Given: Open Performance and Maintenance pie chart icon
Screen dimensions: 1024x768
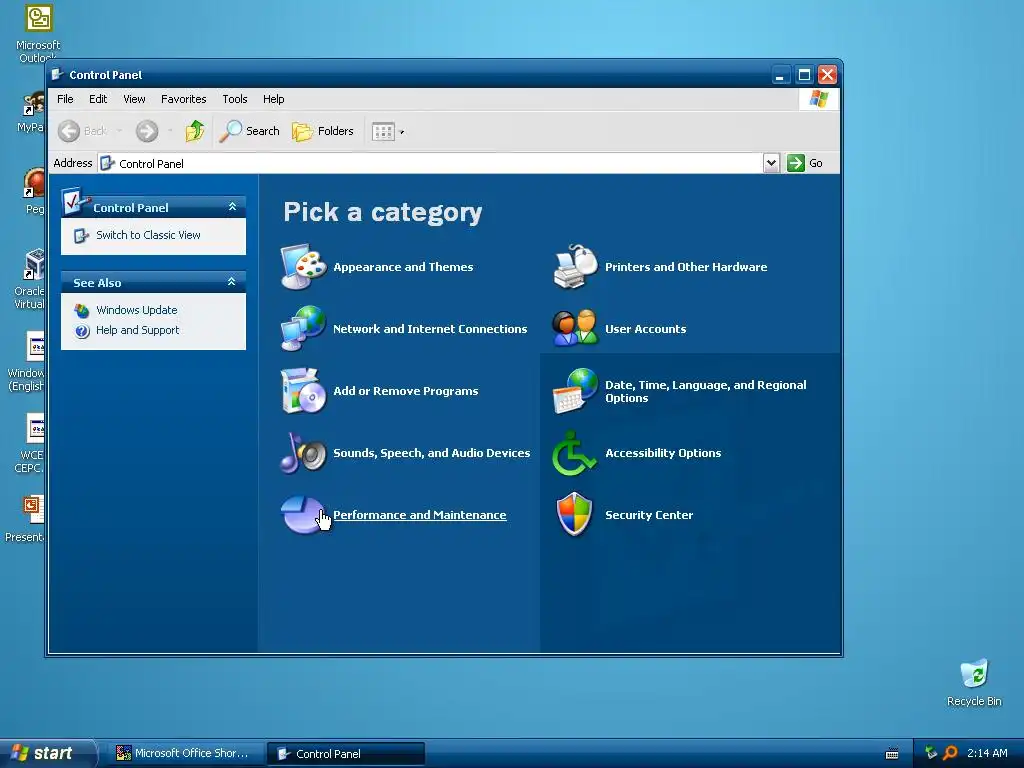Looking at the screenshot, I should [x=303, y=515].
